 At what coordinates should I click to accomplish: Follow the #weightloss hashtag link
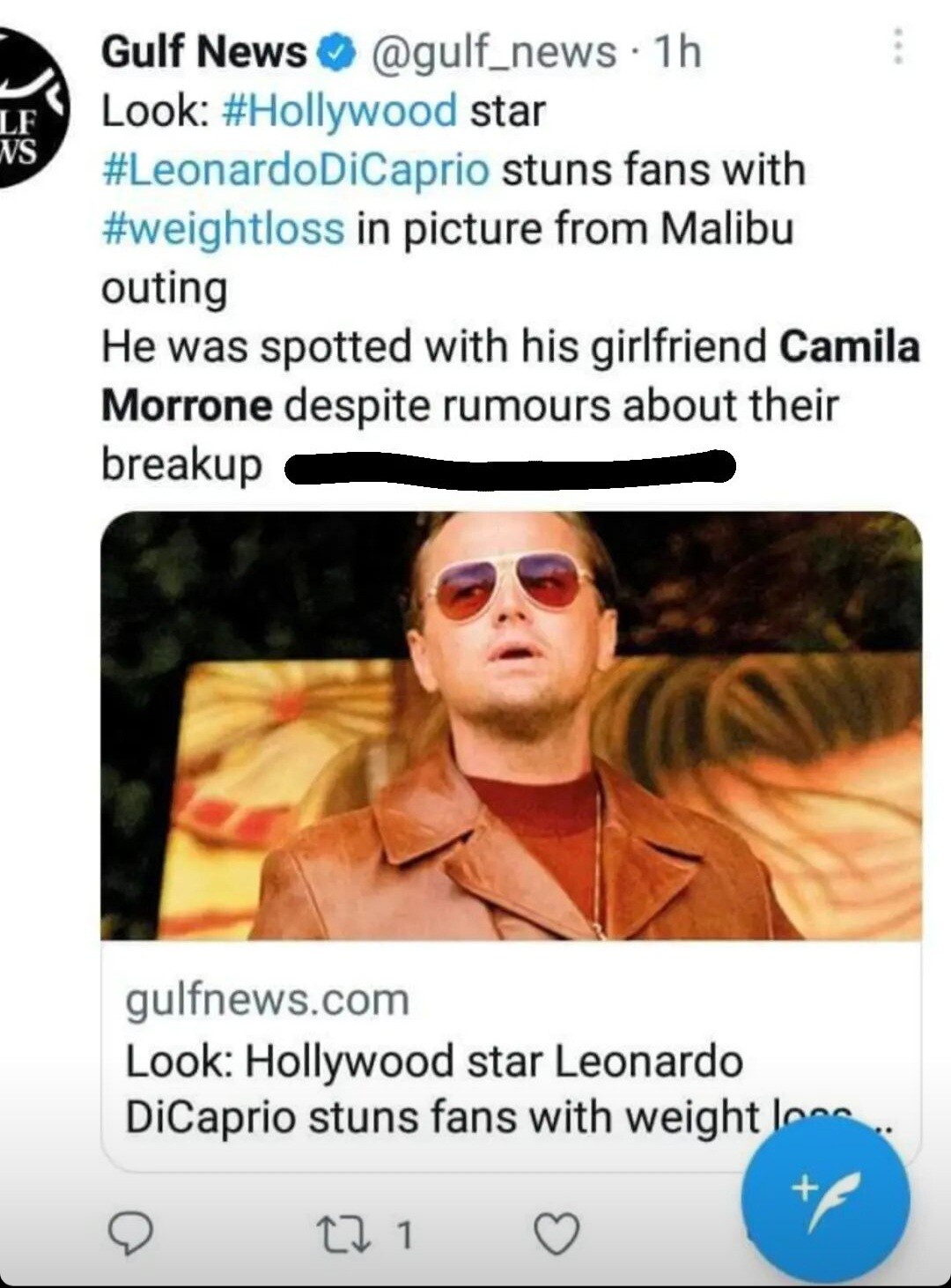tap(224, 229)
